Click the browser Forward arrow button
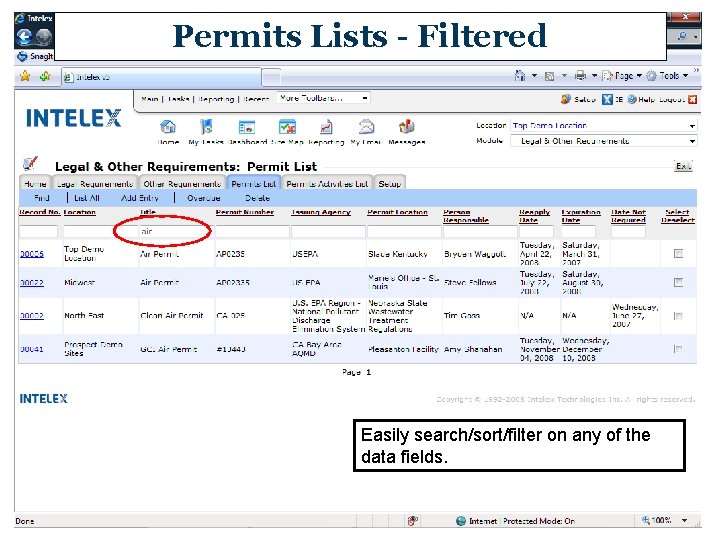This screenshot has height=540, width=720. 44,37
